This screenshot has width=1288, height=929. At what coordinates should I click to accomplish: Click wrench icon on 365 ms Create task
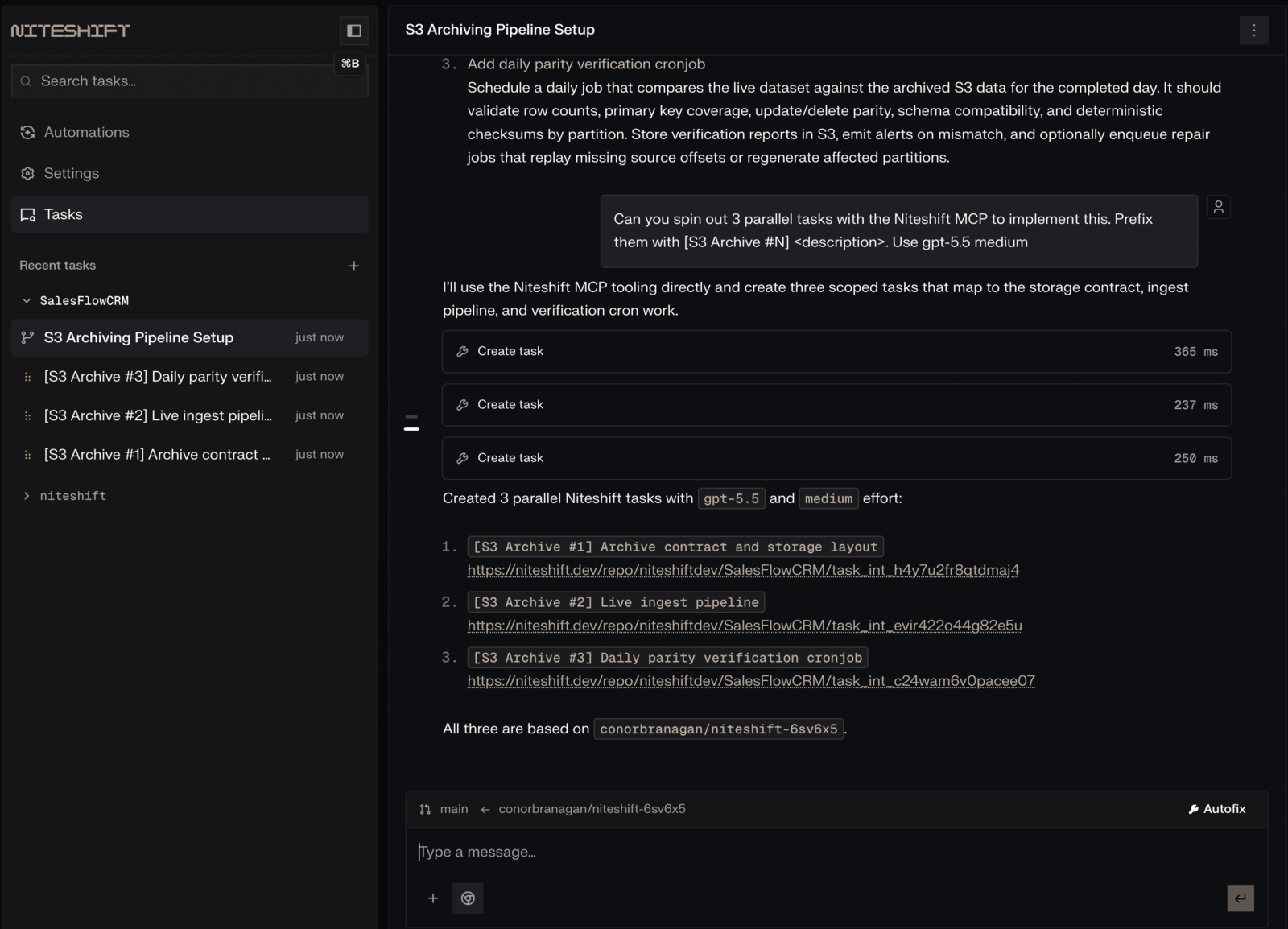462,352
